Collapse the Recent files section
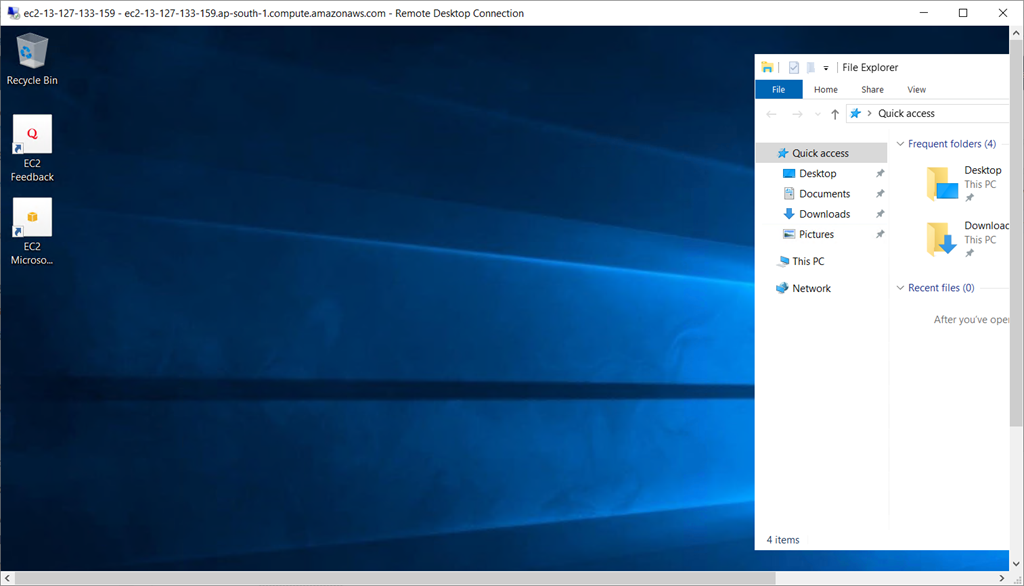Viewport: 1024px width, 586px height. pyautogui.click(x=899, y=287)
